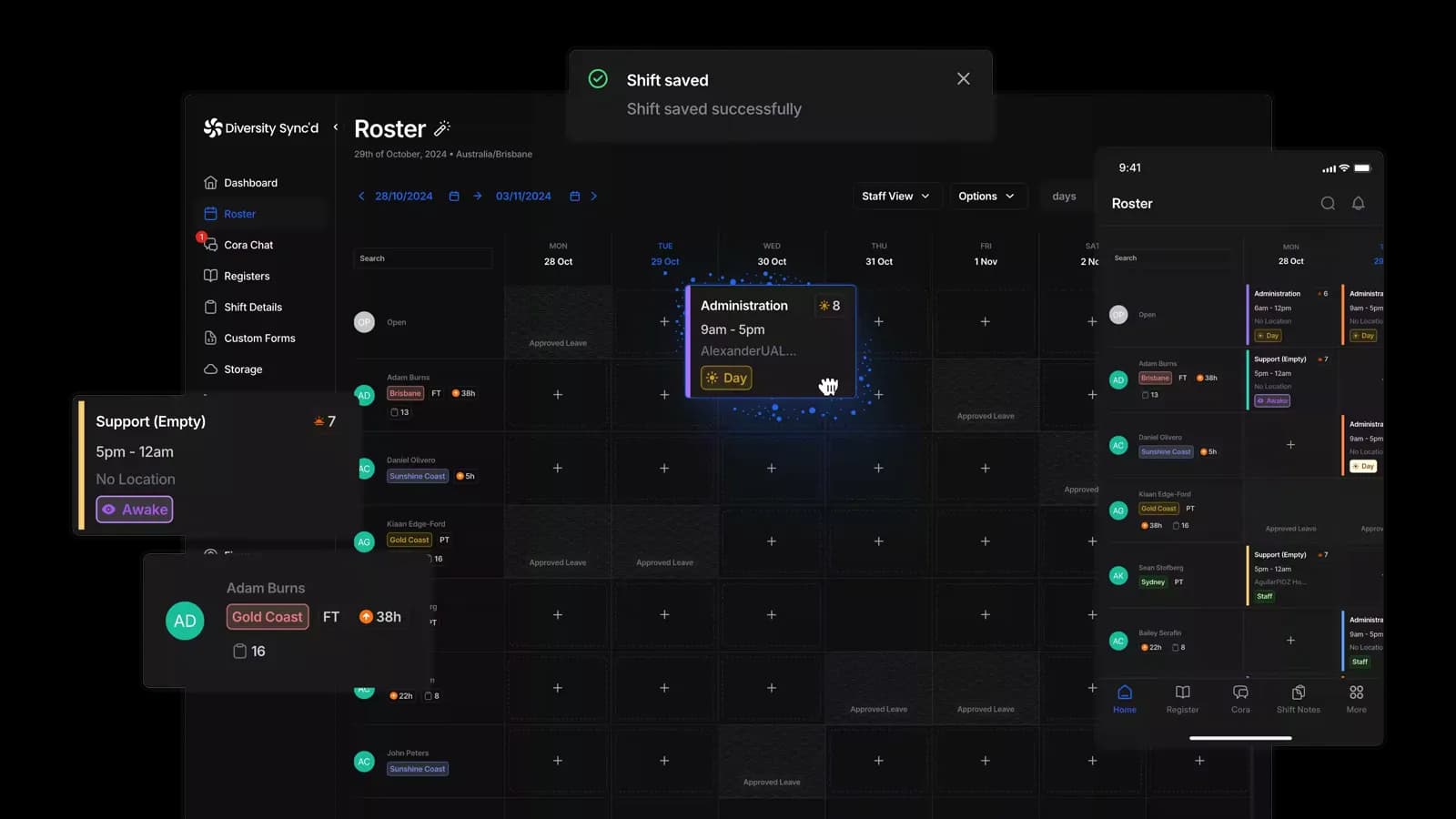Image resolution: width=1456 pixels, height=819 pixels.
Task: Expand the Options dropdown
Action: coord(986,196)
